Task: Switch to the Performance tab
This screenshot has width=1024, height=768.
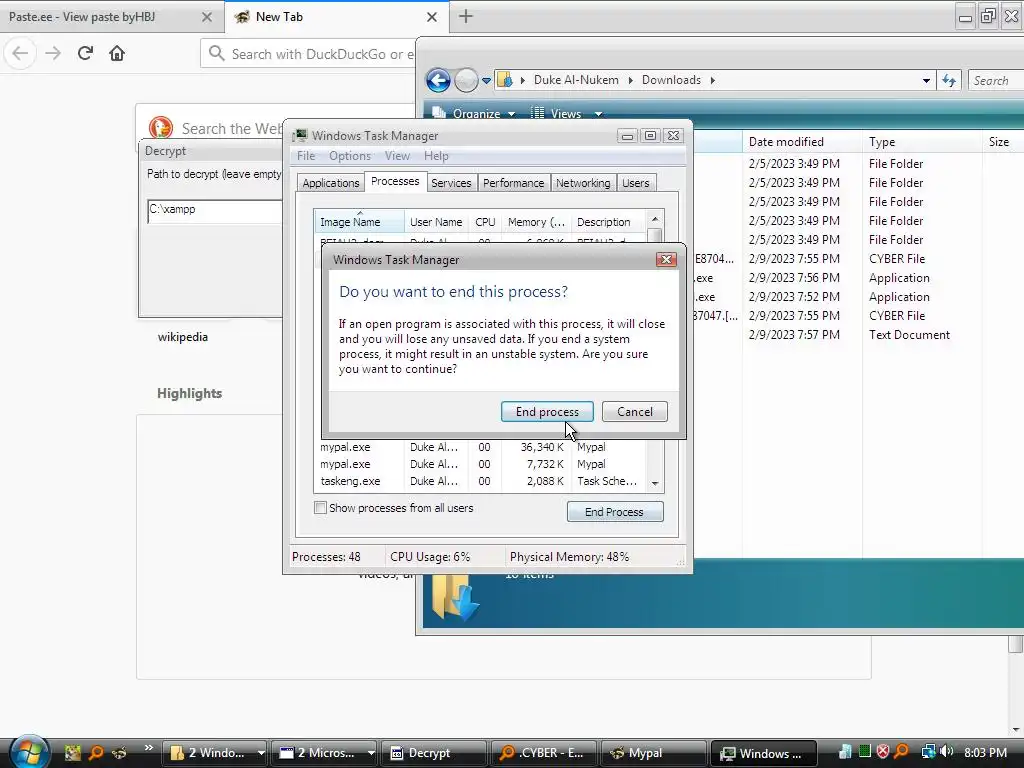Action: click(x=513, y=183)
